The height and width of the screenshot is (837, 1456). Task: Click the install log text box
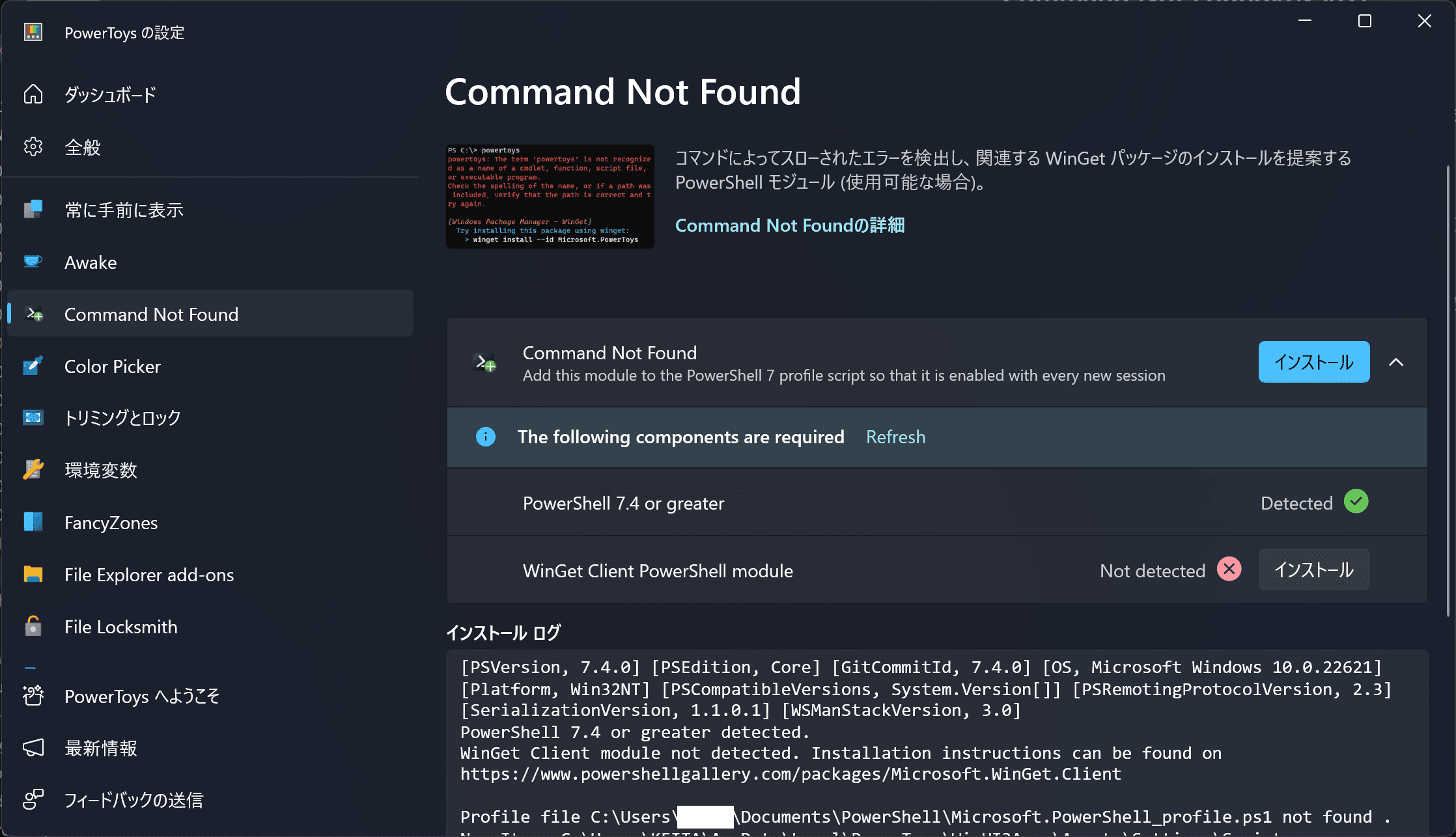937,743
